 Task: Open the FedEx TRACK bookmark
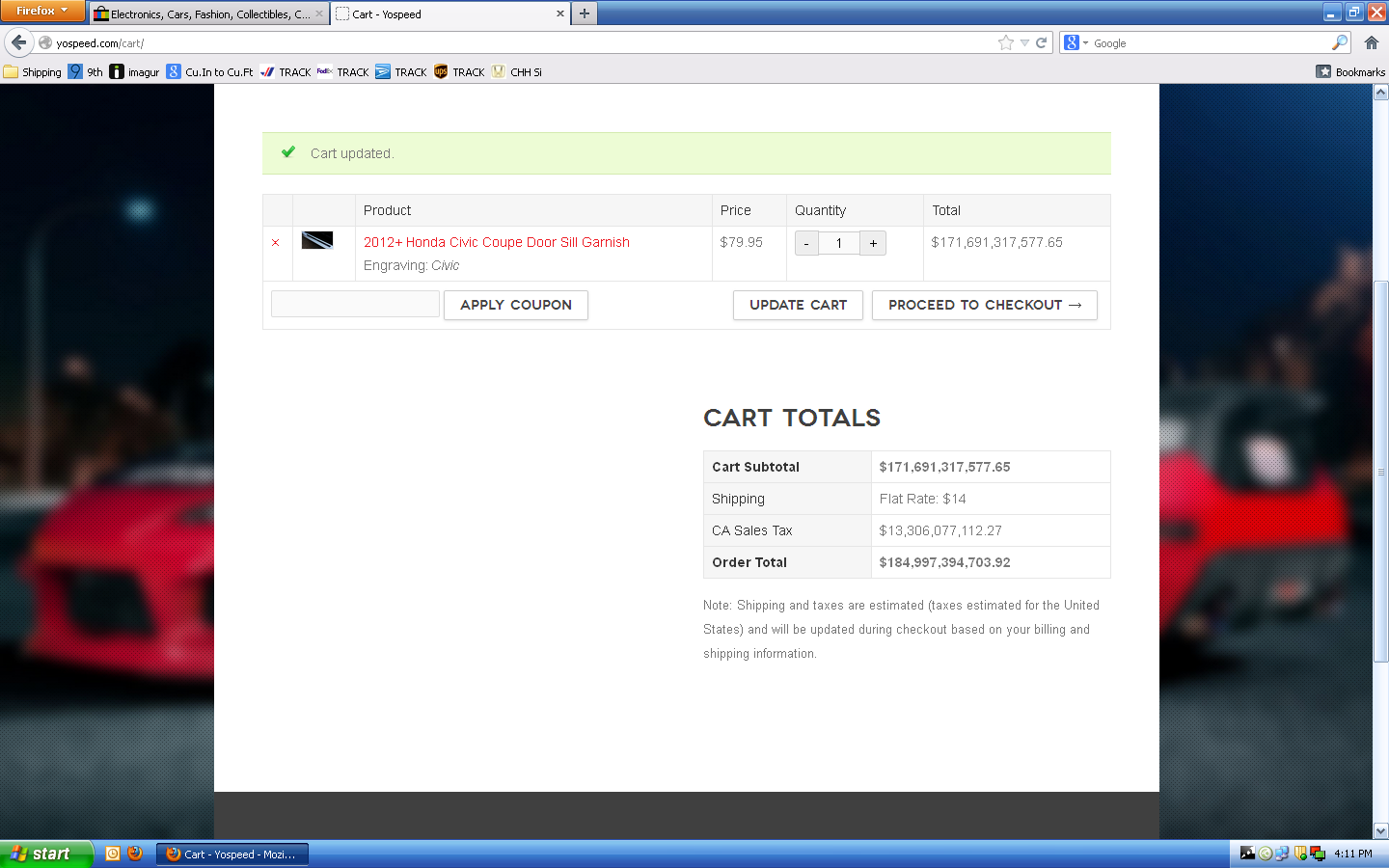coord(343,72)
